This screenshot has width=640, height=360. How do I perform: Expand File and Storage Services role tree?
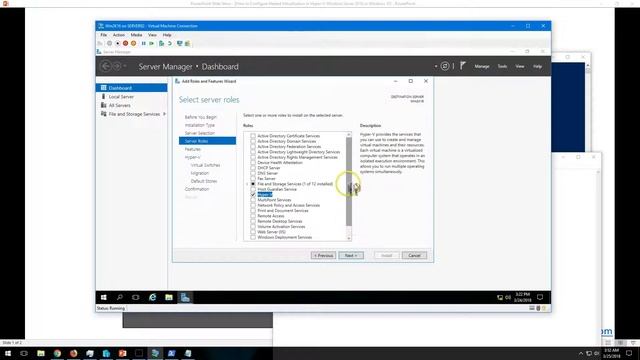pos(247,184)
